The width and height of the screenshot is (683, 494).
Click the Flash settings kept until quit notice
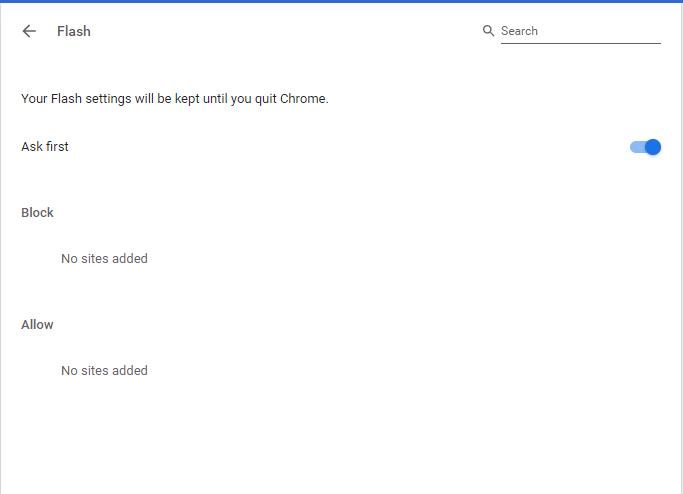click(x=175, y=99)
